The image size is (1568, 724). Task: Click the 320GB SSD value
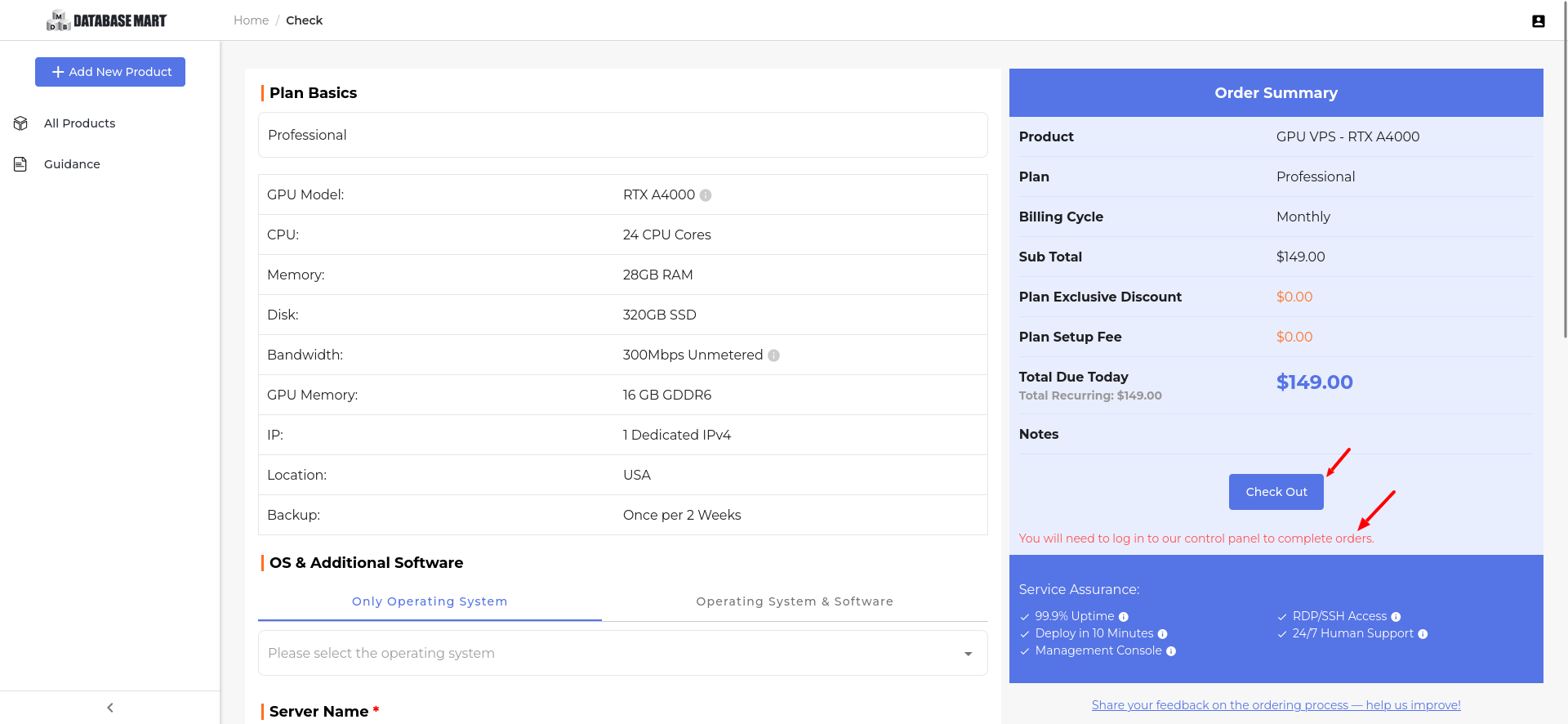659,315
